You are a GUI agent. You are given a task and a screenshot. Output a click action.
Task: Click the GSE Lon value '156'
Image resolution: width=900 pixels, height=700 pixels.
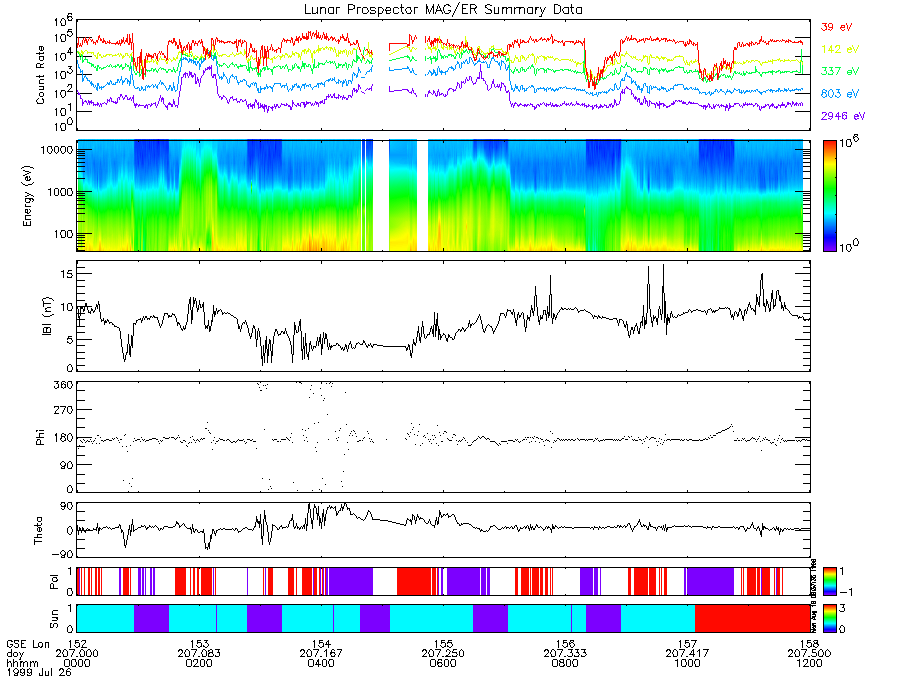click(x=565, y=644)
